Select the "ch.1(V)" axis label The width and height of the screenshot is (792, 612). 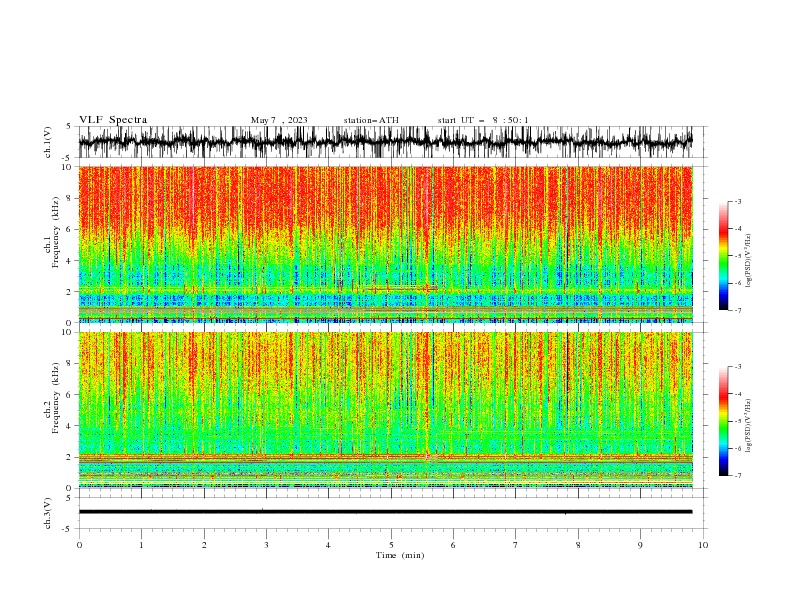[x=48, y=142]
